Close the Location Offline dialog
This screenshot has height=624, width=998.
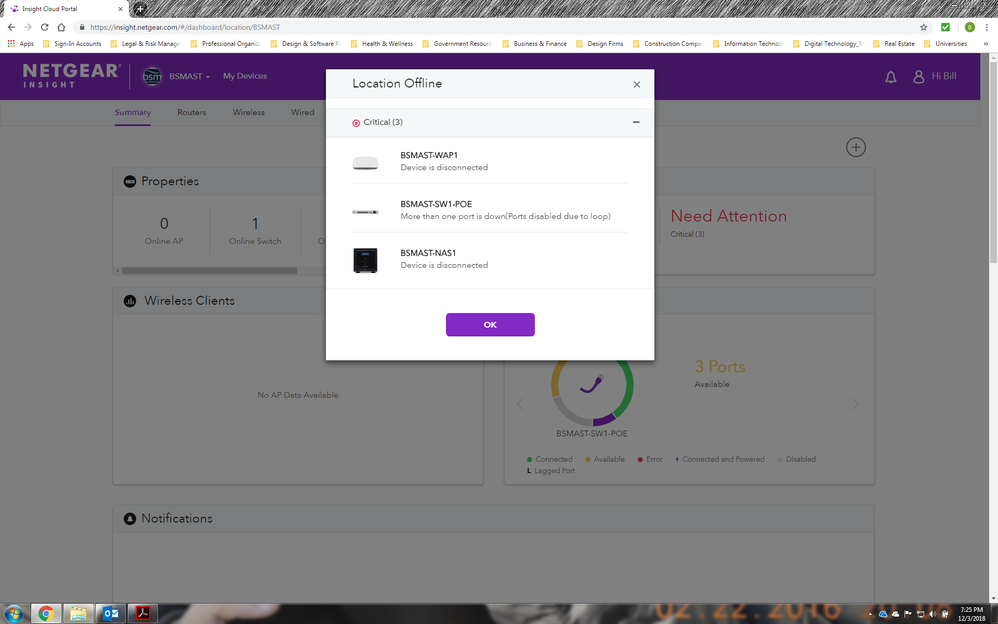pyautogui.click(x=636, y=84)
